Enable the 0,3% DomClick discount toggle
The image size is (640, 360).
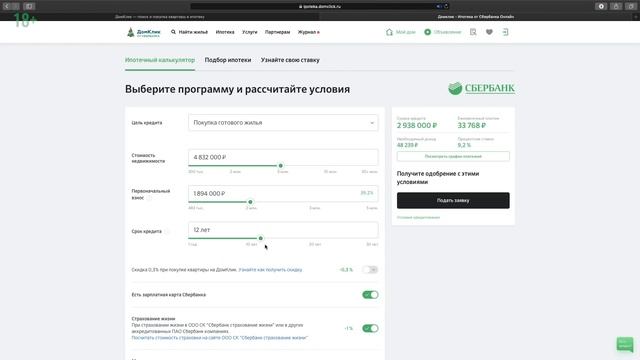370,270
